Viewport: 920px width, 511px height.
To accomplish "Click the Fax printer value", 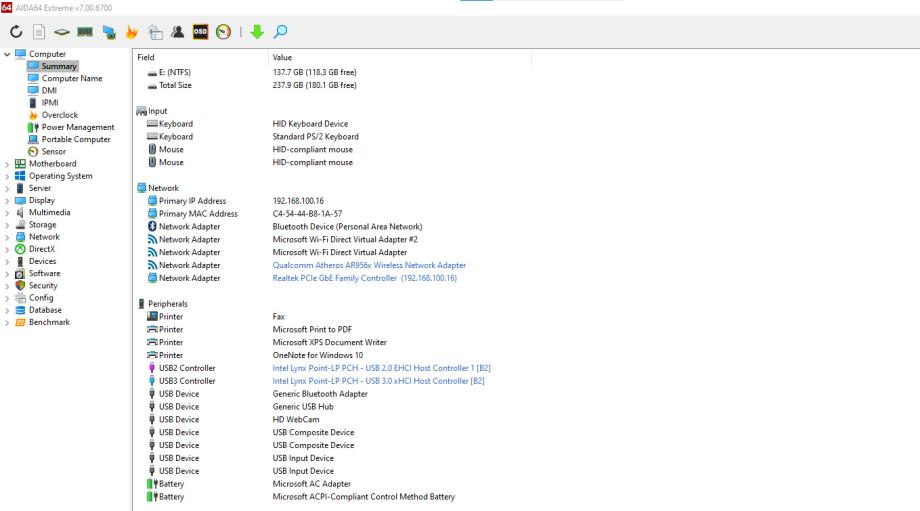I will [x=278, y=317].
